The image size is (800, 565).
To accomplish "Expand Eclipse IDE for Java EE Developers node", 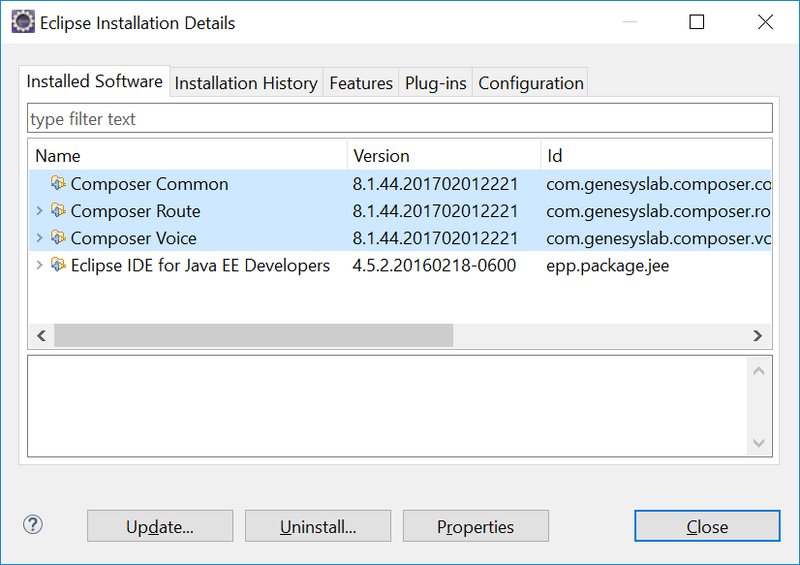I will pos(40,265).
